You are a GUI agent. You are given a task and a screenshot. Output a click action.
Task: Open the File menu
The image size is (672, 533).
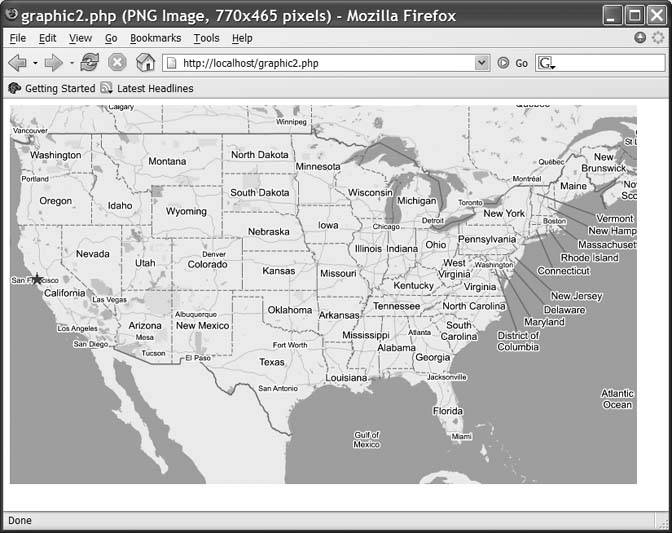tap(18, 38)
